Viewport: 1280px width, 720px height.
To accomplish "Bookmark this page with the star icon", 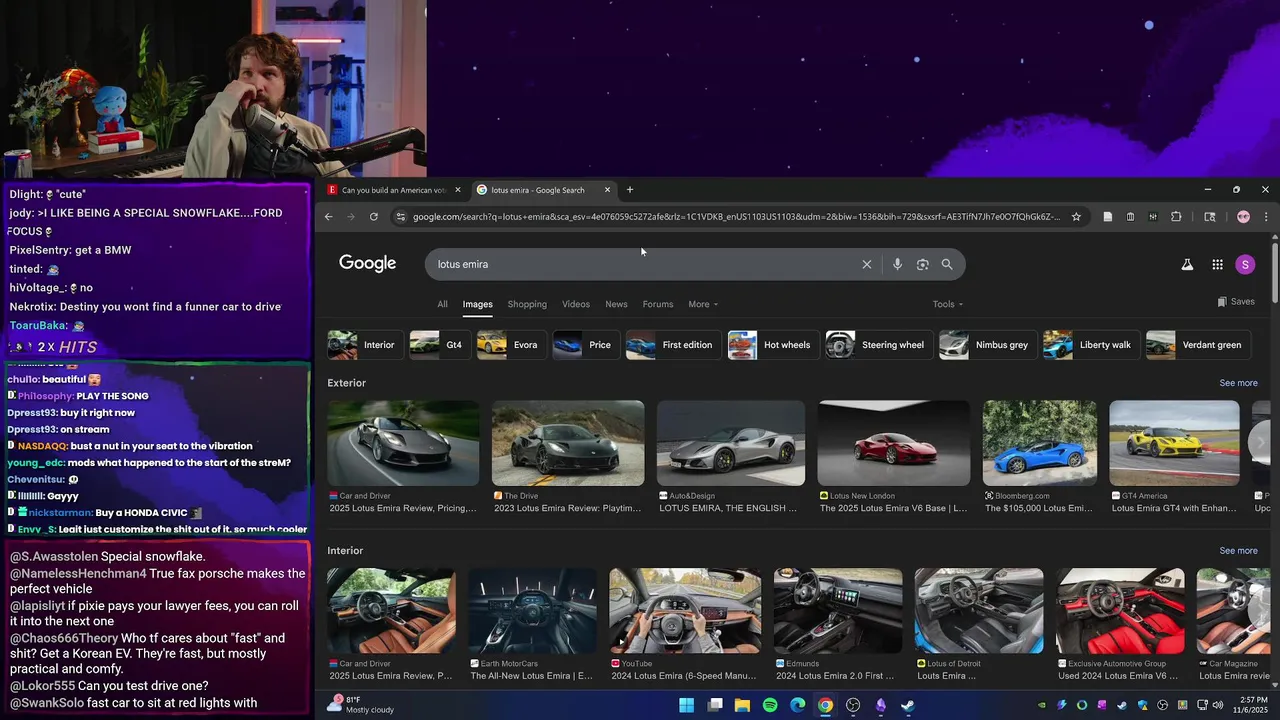I will pos(1076,216).
